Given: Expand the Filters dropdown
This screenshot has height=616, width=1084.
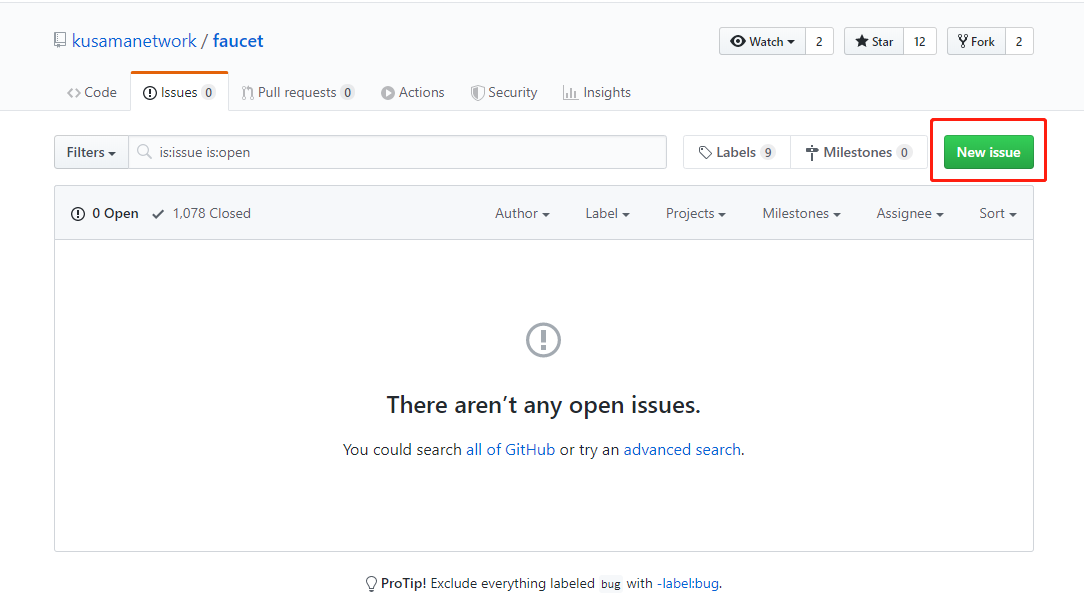Looking at the screenshot, I should (x=91, y=153).
